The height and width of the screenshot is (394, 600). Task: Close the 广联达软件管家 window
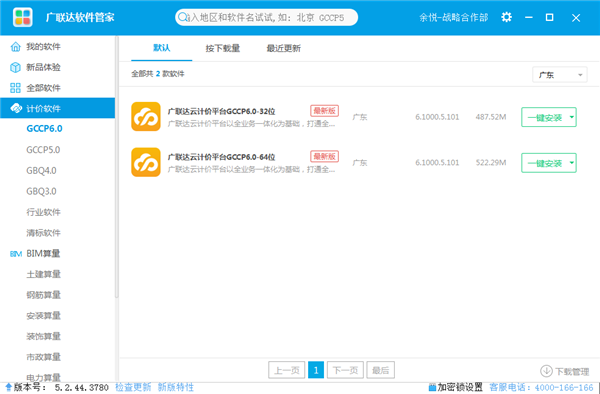coord(576,18)
